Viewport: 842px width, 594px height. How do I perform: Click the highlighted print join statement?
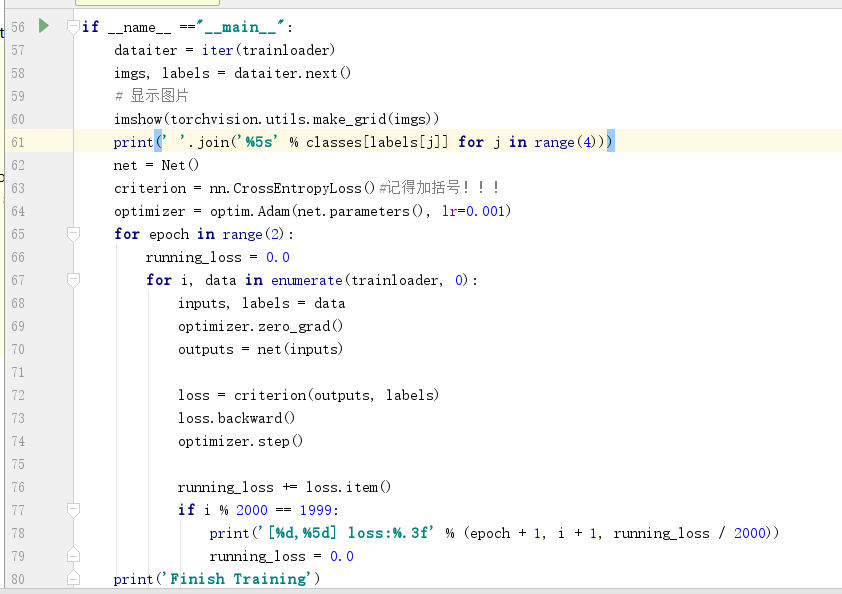tap(364, 142)
